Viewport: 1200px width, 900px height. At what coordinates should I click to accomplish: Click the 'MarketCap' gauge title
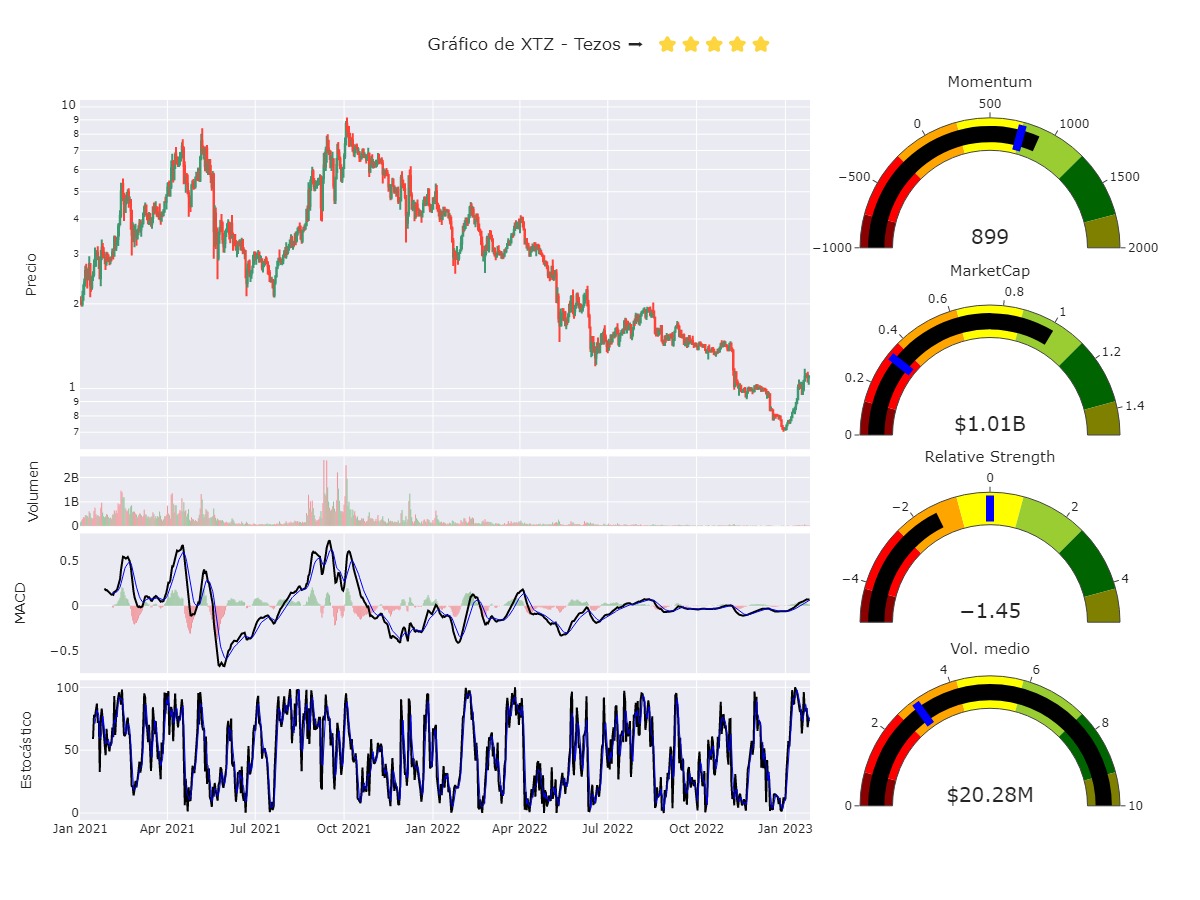(x=990, y=270)
